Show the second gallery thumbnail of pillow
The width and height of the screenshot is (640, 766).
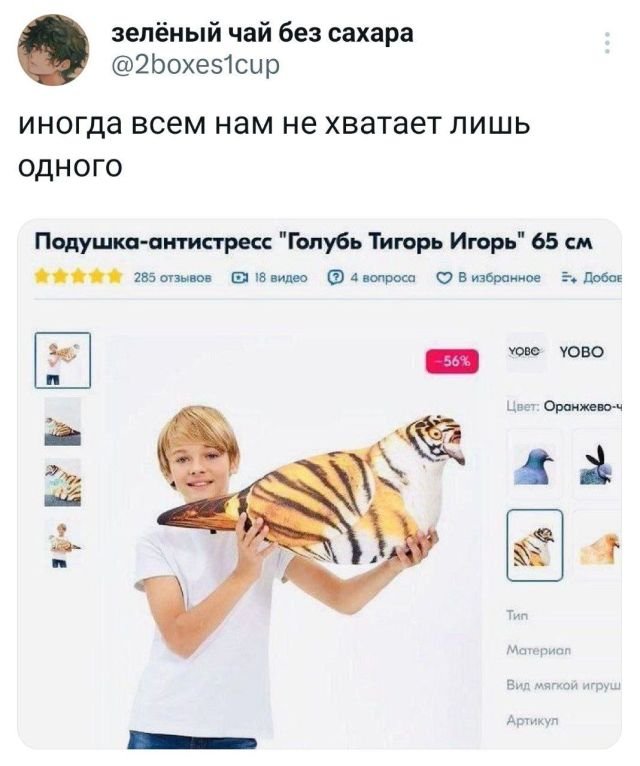tap(63, 422)
